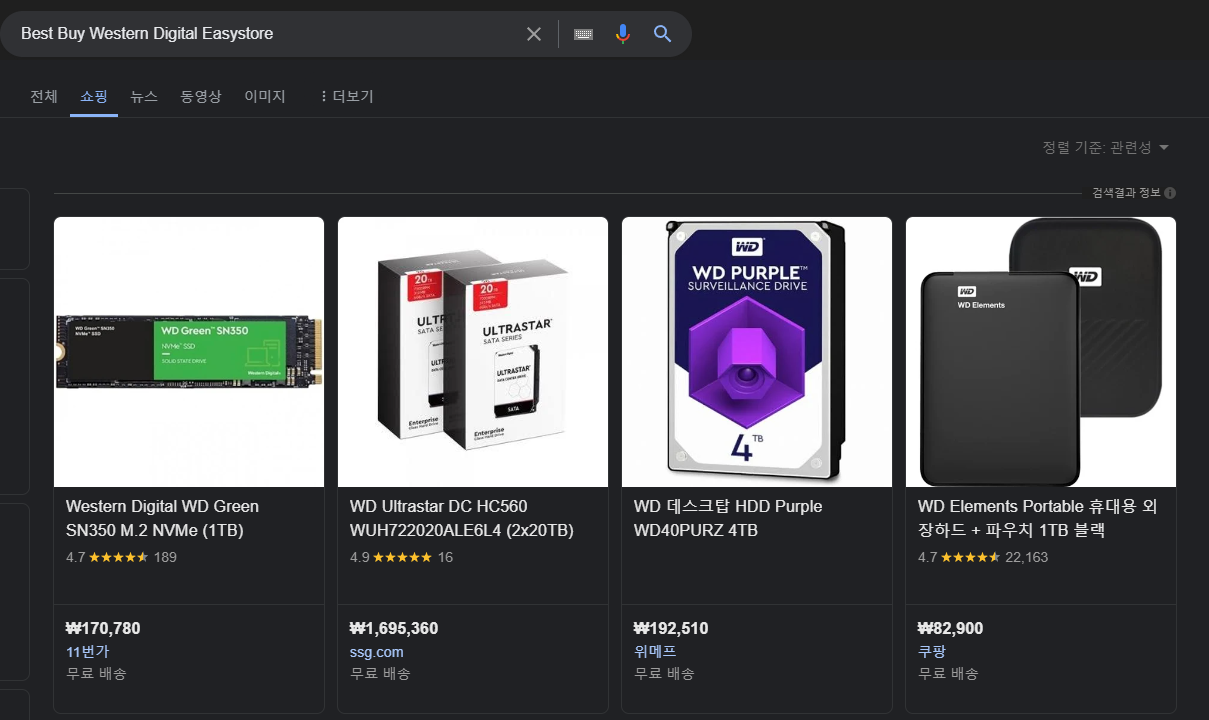Switch to the 이미지 tab
The width and height of the screenshot is (1209, 720).
265,97
